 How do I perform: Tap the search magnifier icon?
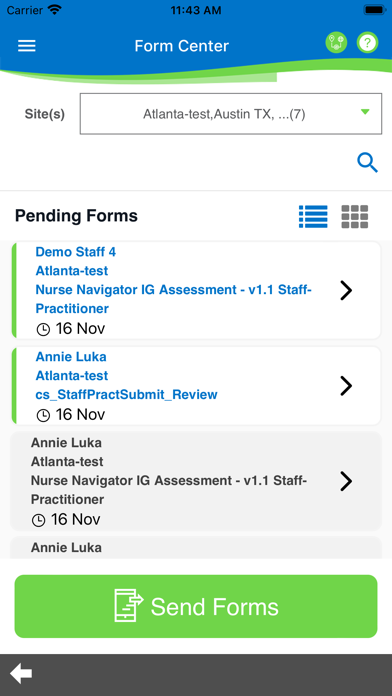pyautogui.click(x=368, y=163)
